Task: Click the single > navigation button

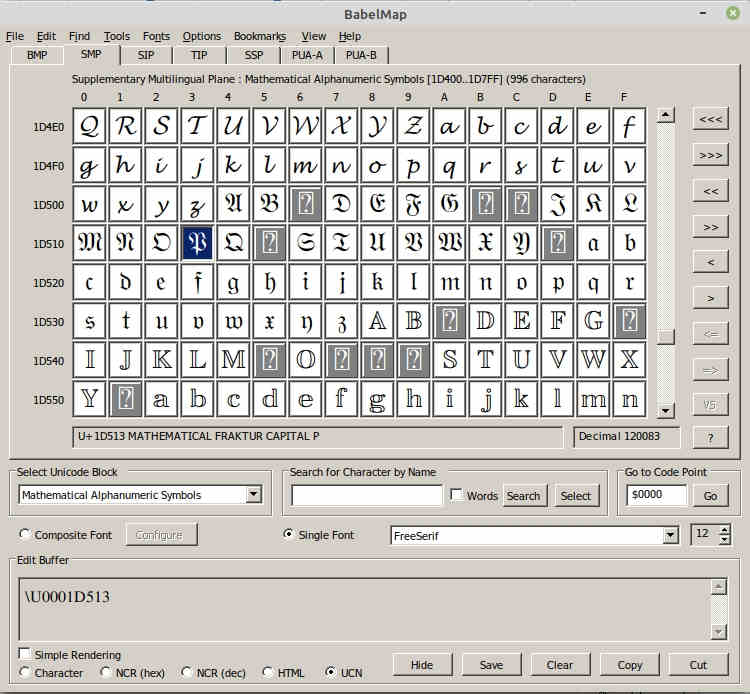Action: point(711,298)
